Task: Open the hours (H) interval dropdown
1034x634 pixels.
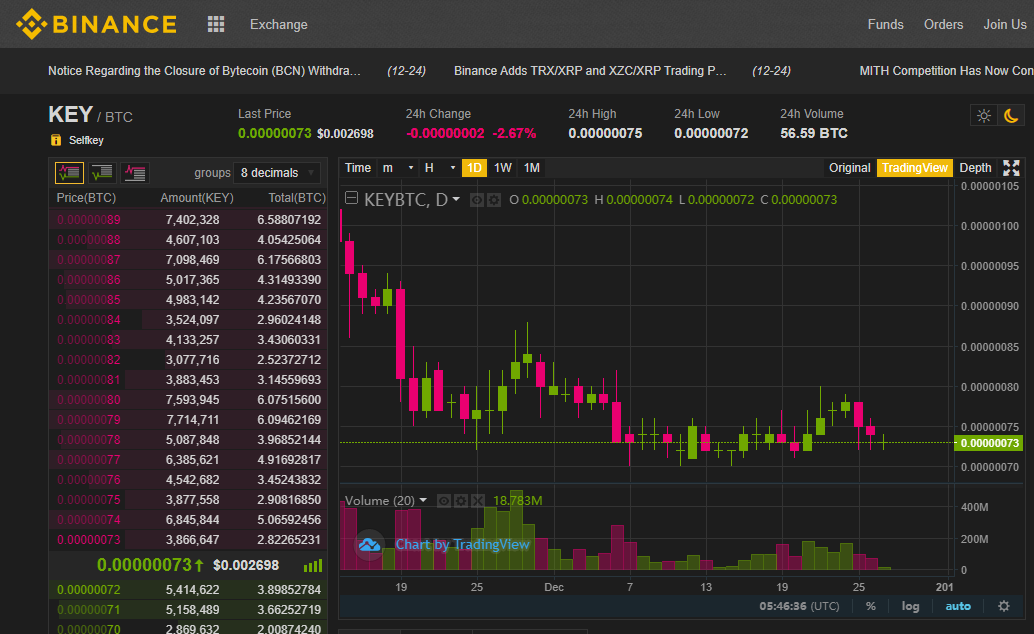Action: 440,168
